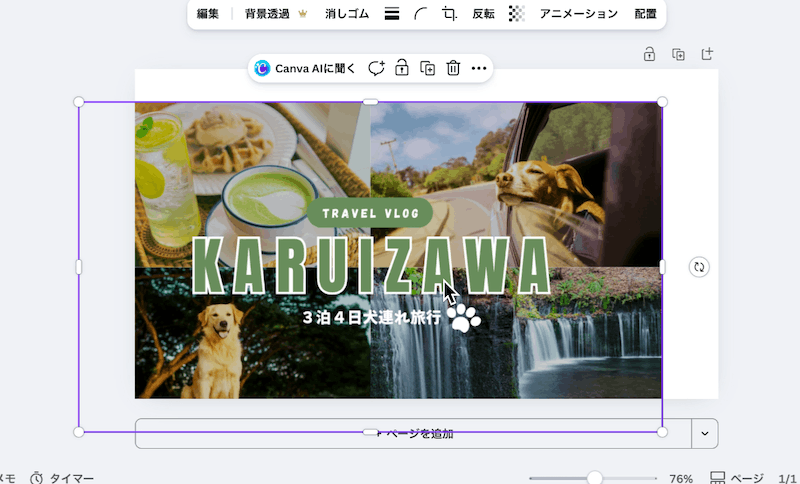
Task: Adjust the zoom slider knob
Action: coord(594,478)
